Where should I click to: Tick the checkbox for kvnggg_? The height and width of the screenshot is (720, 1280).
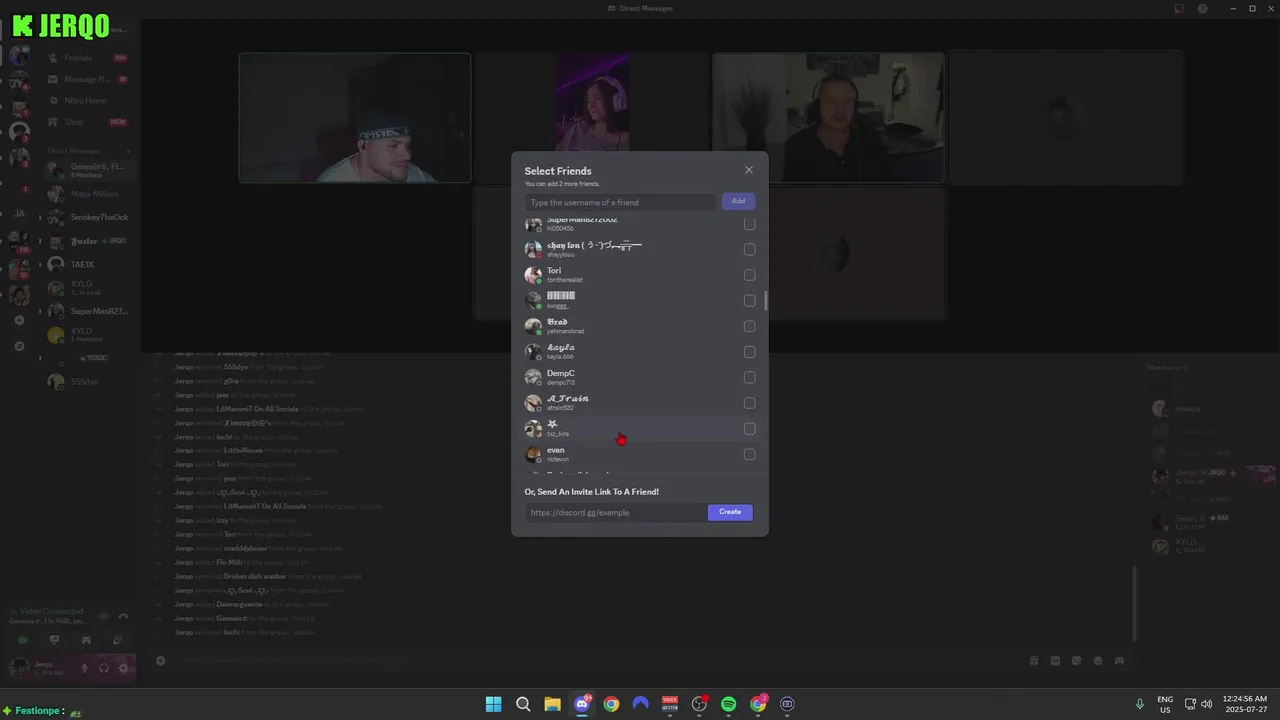pyautogui.click(x=750, y=300)
